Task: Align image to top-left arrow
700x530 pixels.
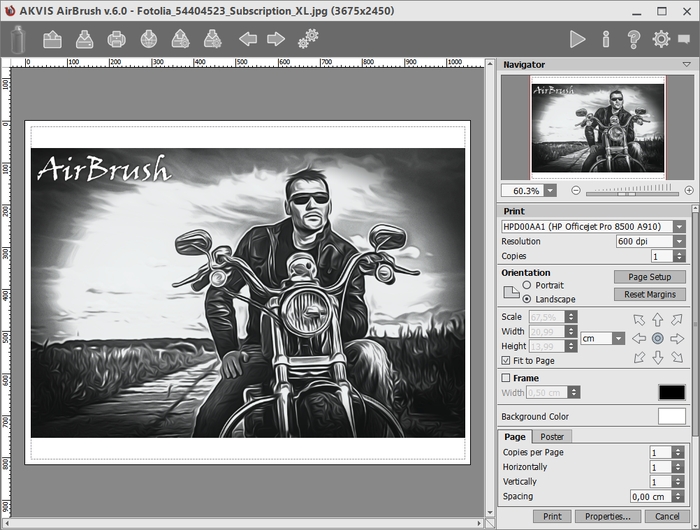Action: click(x=639, y=320)
